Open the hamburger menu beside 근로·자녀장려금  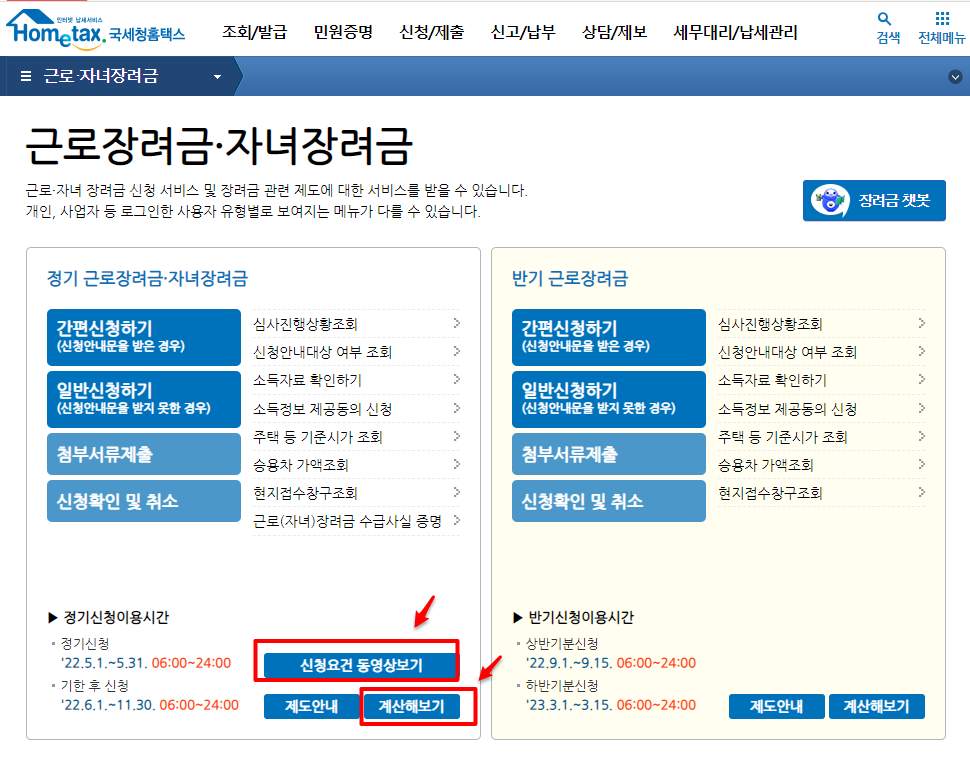pyautogui.click(x=26, y=76)
